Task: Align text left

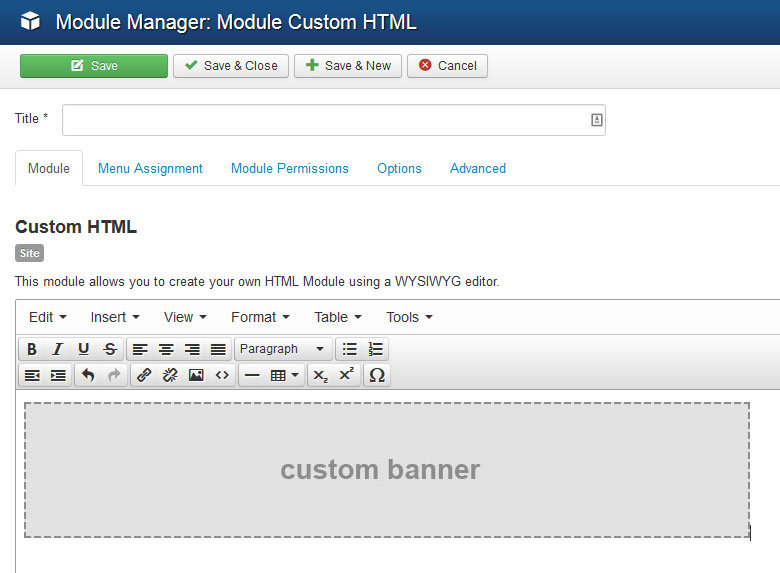Action: click(140, 349)
